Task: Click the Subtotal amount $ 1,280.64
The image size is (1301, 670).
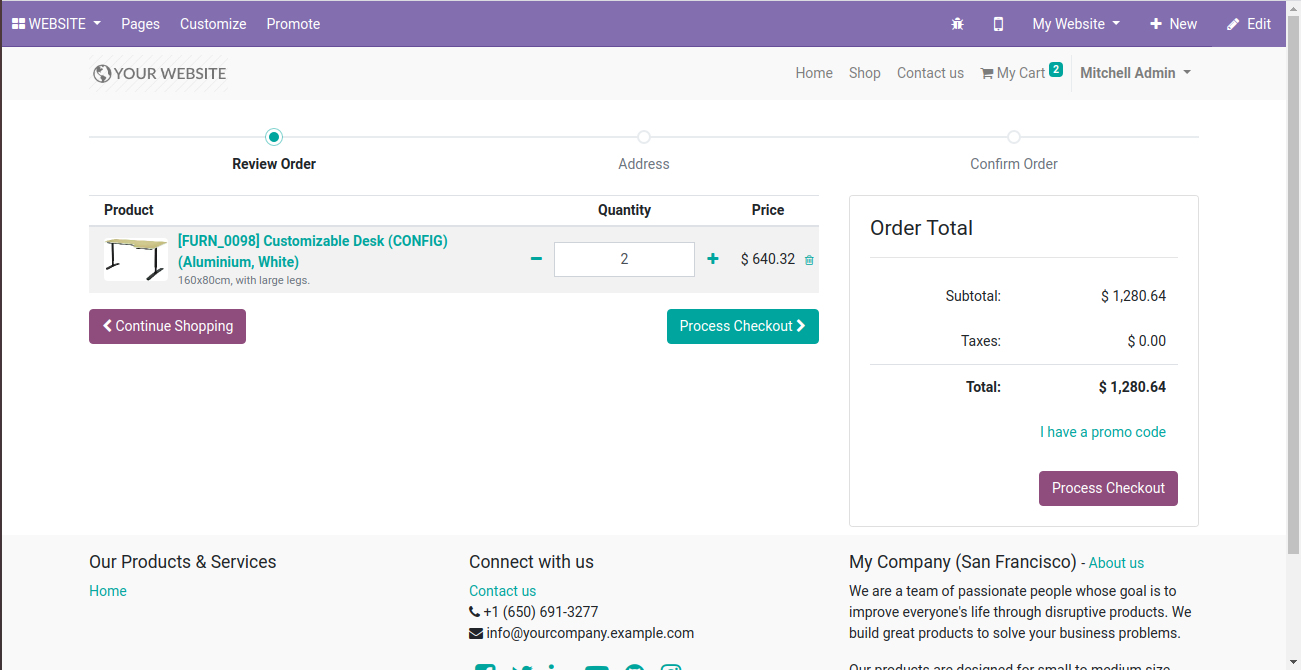Action: click(1133, 296)
